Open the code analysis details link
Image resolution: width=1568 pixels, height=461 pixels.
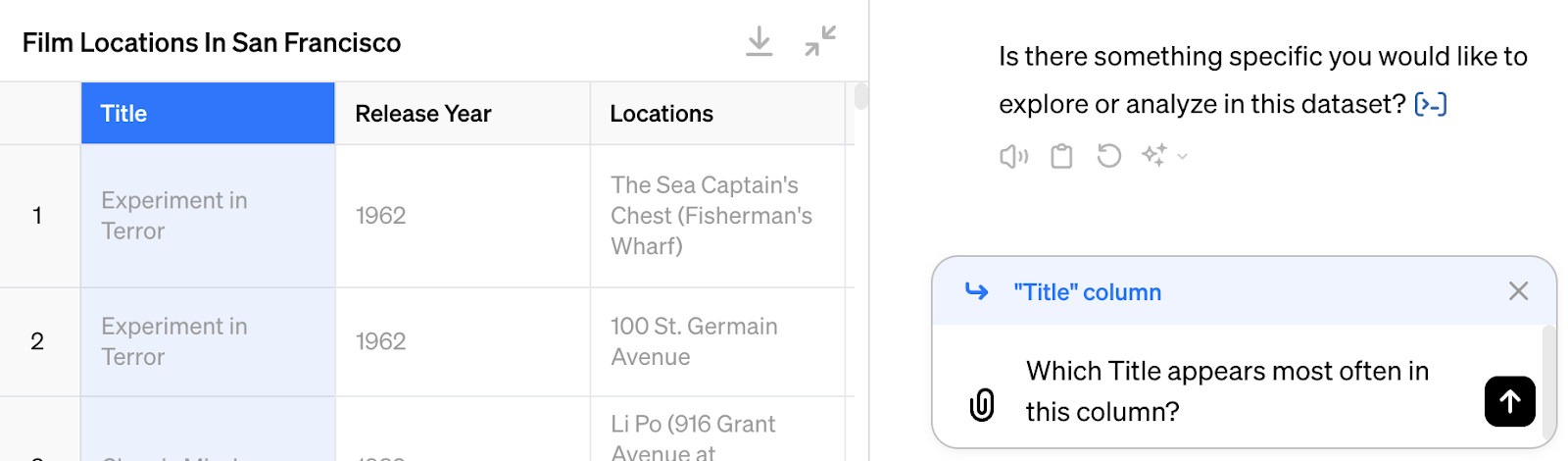(1431, 104)
